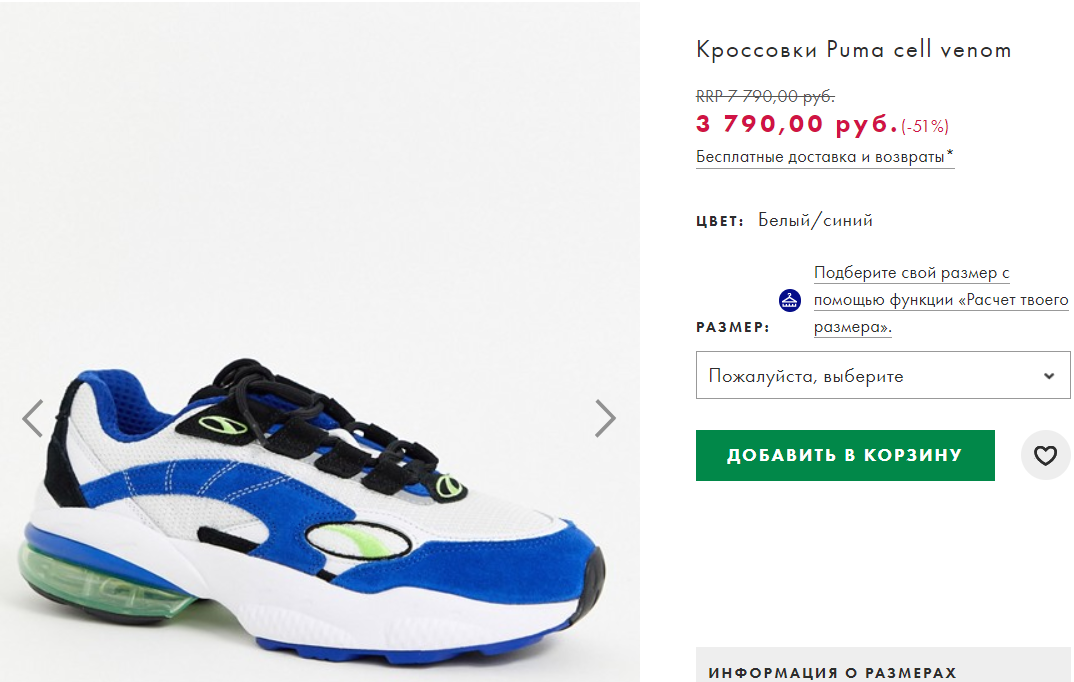Click the 'ЦВЕТ:' label
This screenshot has width=1074, height=682.
(720, 221)
